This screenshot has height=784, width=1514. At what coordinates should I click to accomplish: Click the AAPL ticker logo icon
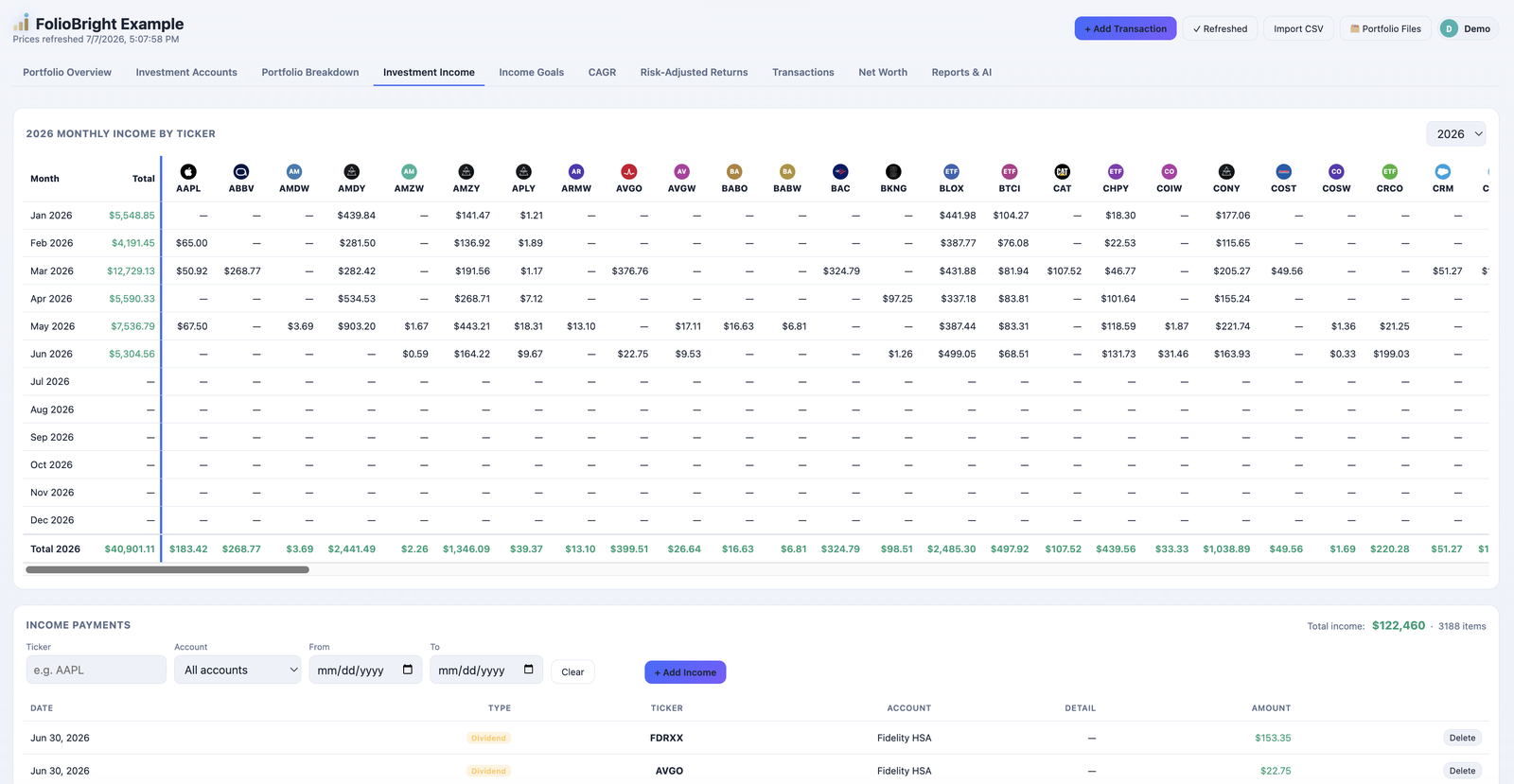(x=188, y=171)
